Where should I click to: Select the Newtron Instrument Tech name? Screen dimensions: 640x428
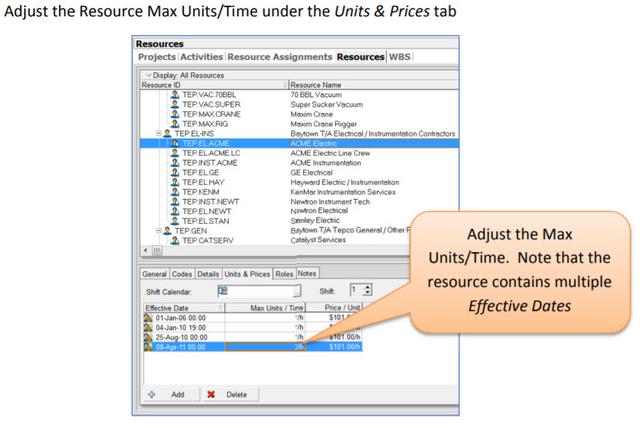[330, 202]
